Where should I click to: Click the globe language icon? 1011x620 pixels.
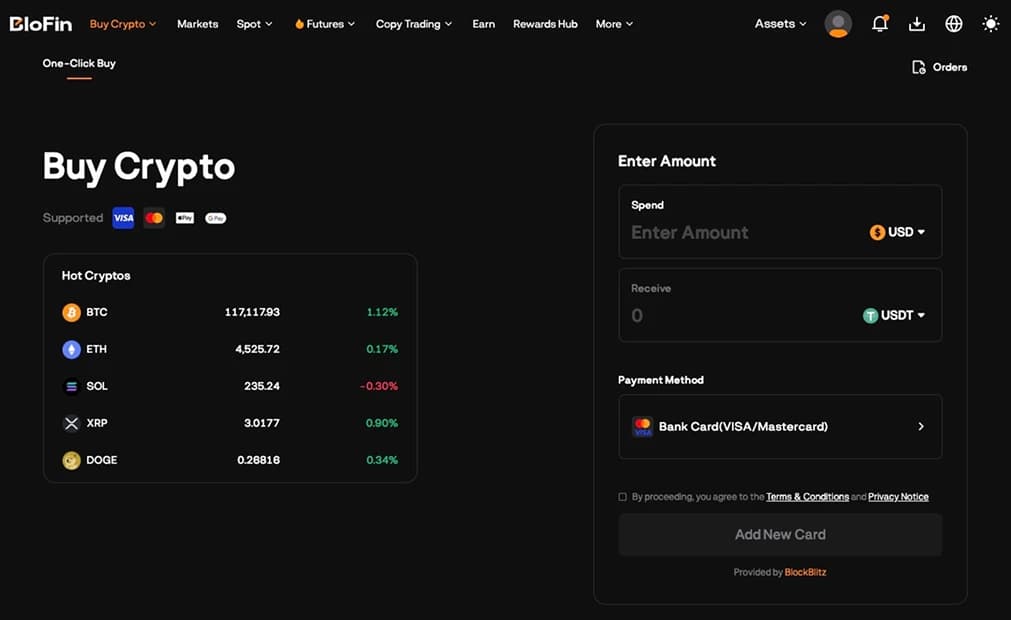tap(954, 24)
